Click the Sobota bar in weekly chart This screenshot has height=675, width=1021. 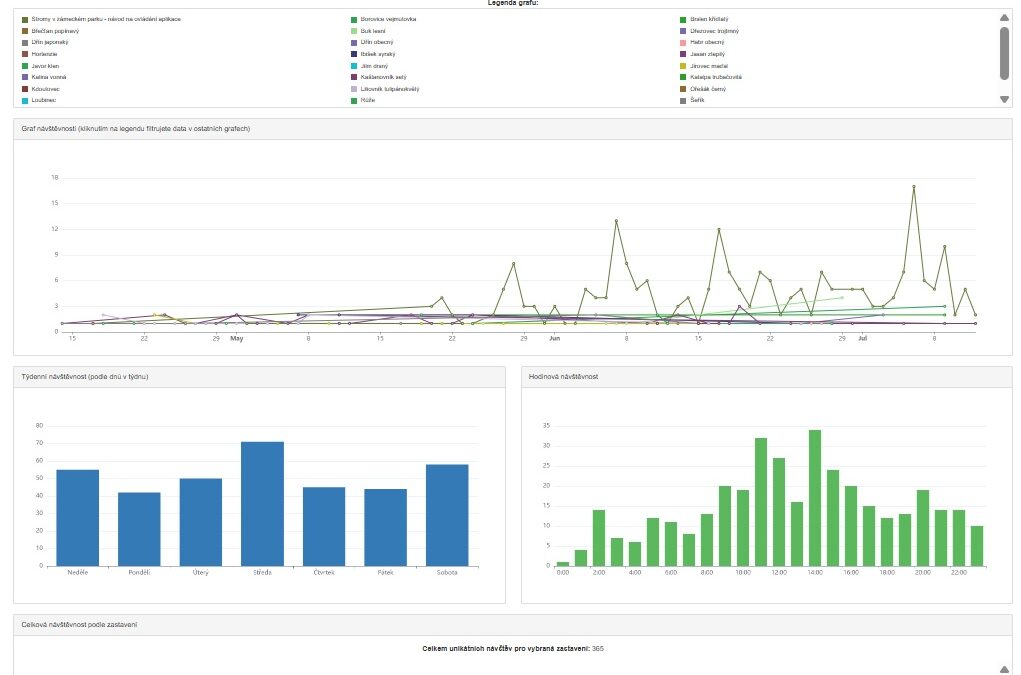(x=447, y=515)
